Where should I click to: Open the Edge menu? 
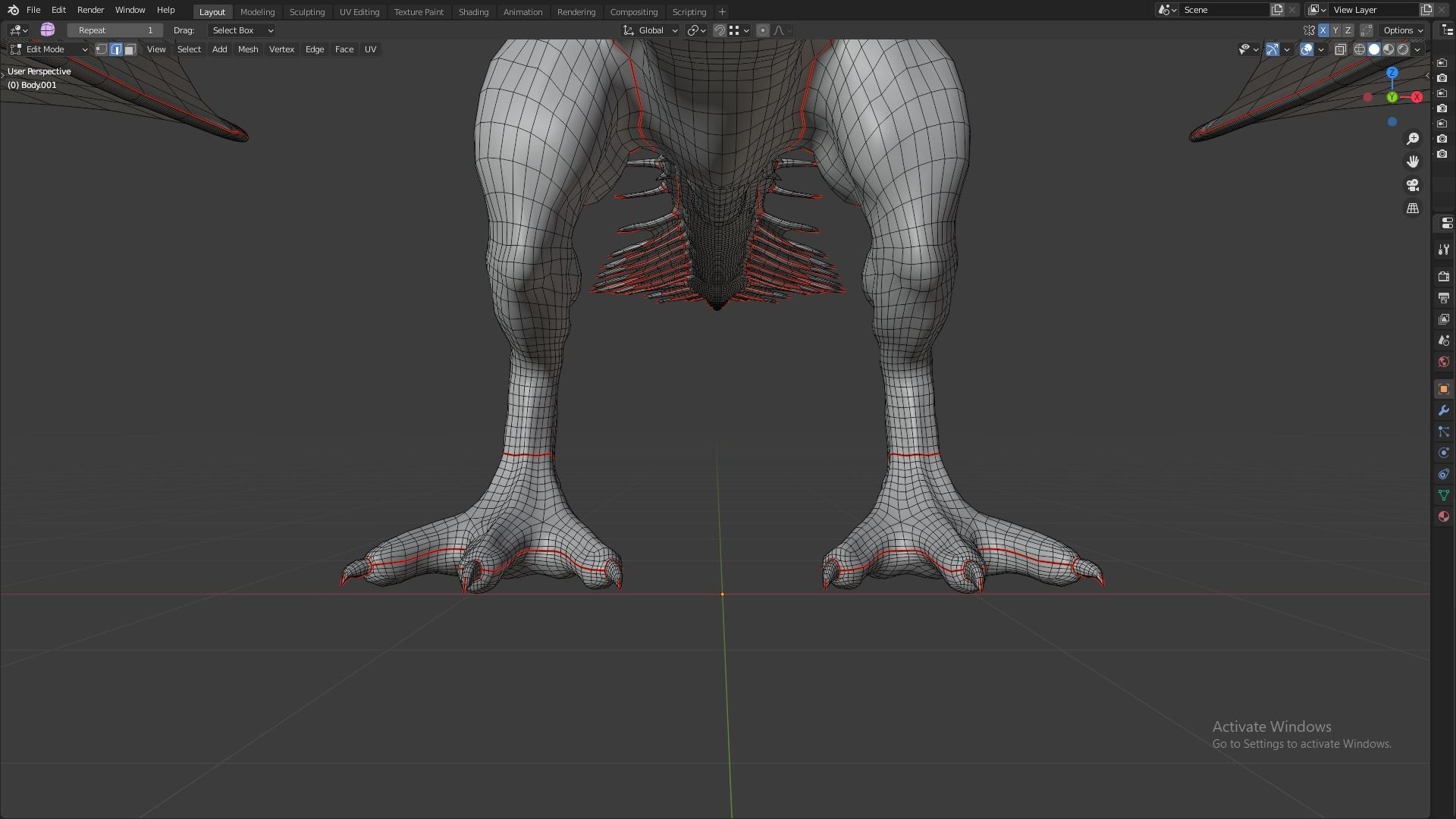point(314,49)
